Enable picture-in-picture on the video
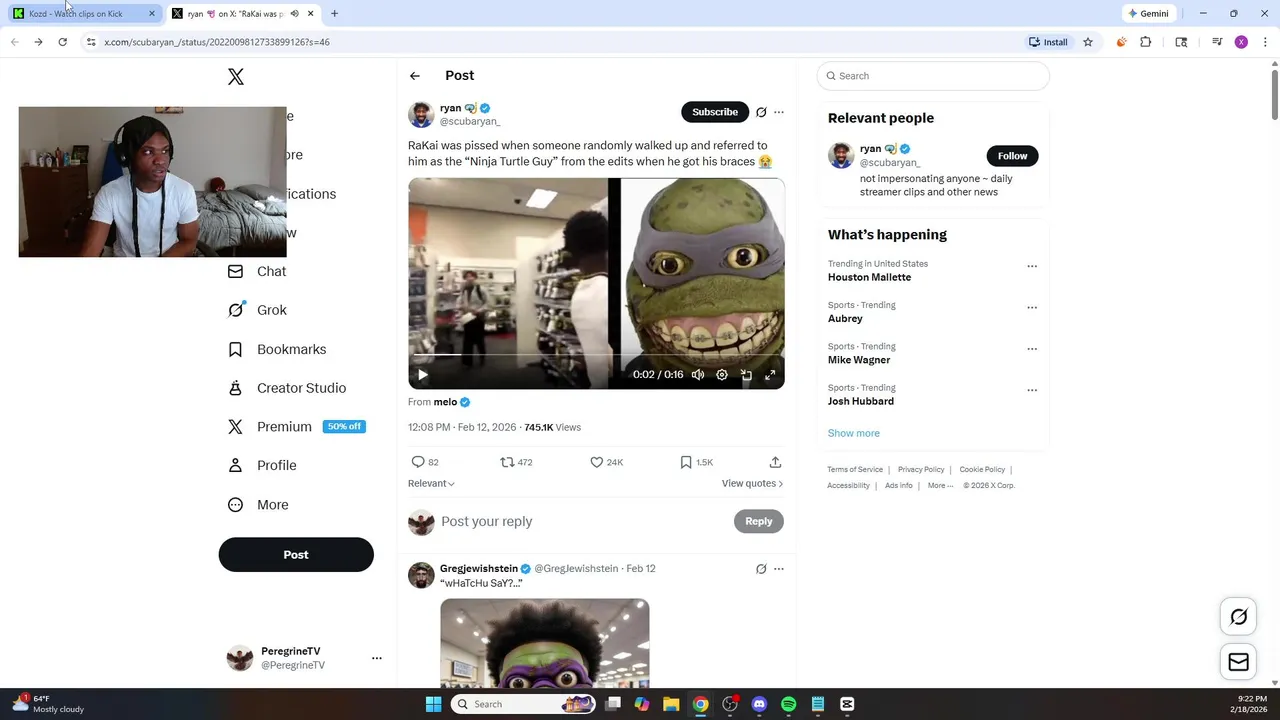The image size is (1280, 720). pyautogui.click(x=746, y=375)
